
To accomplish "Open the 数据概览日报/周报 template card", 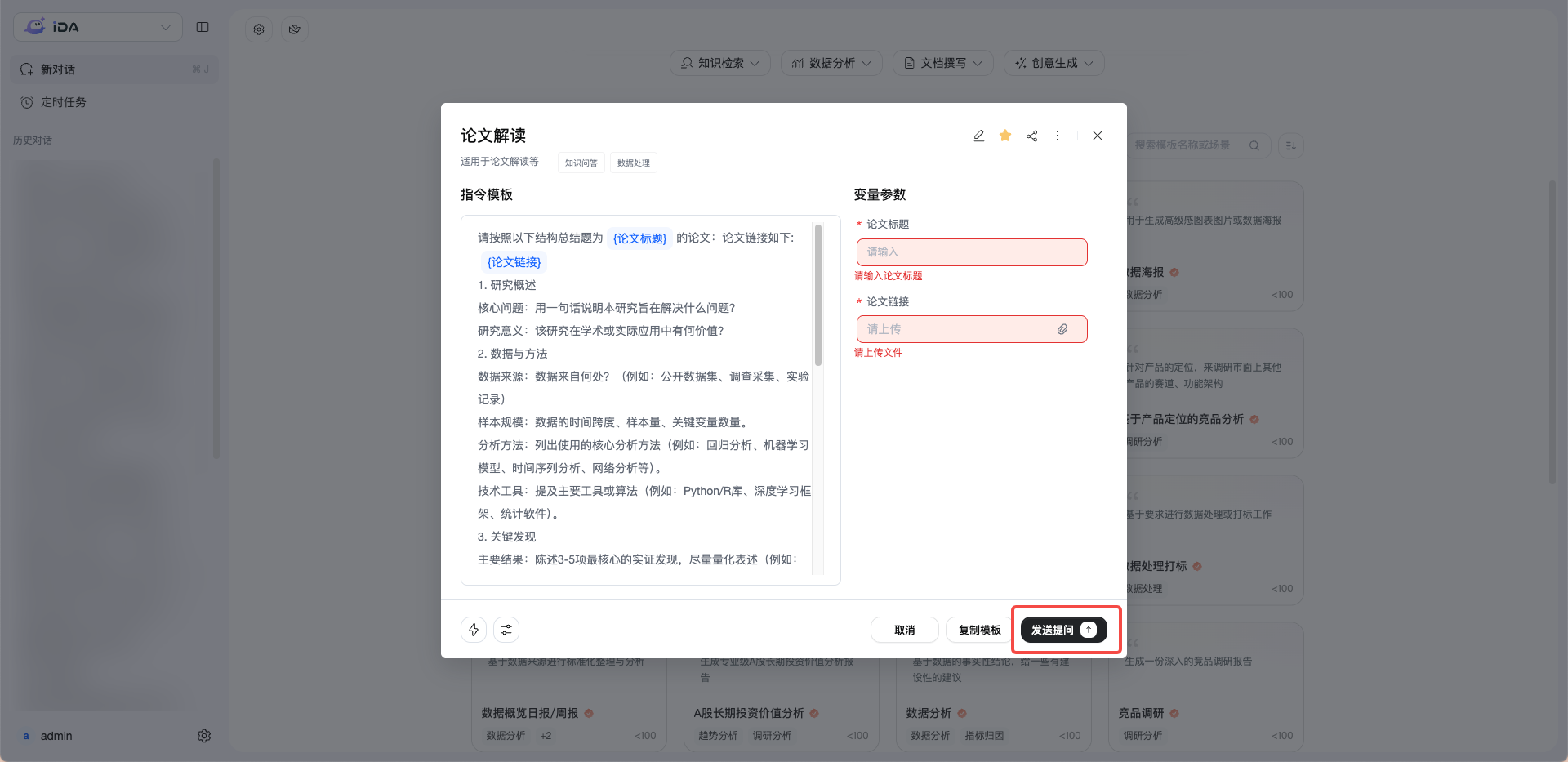I will [x=569, y=704].
